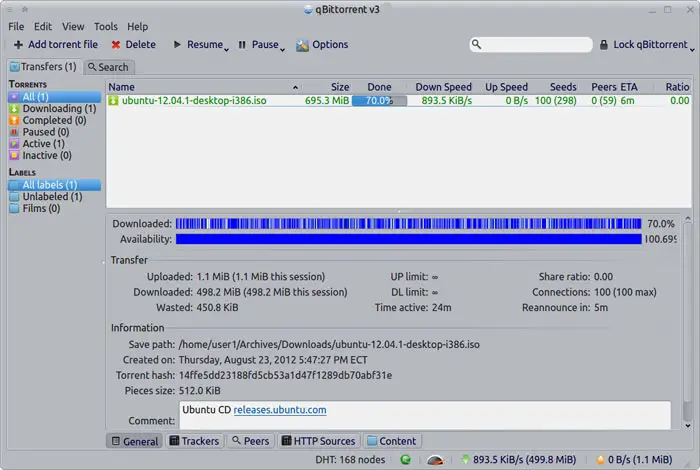The width and height of the screenshot is (700, 470).
Task: Click the blue Availability bar
Action: click(x=408, y=239)
